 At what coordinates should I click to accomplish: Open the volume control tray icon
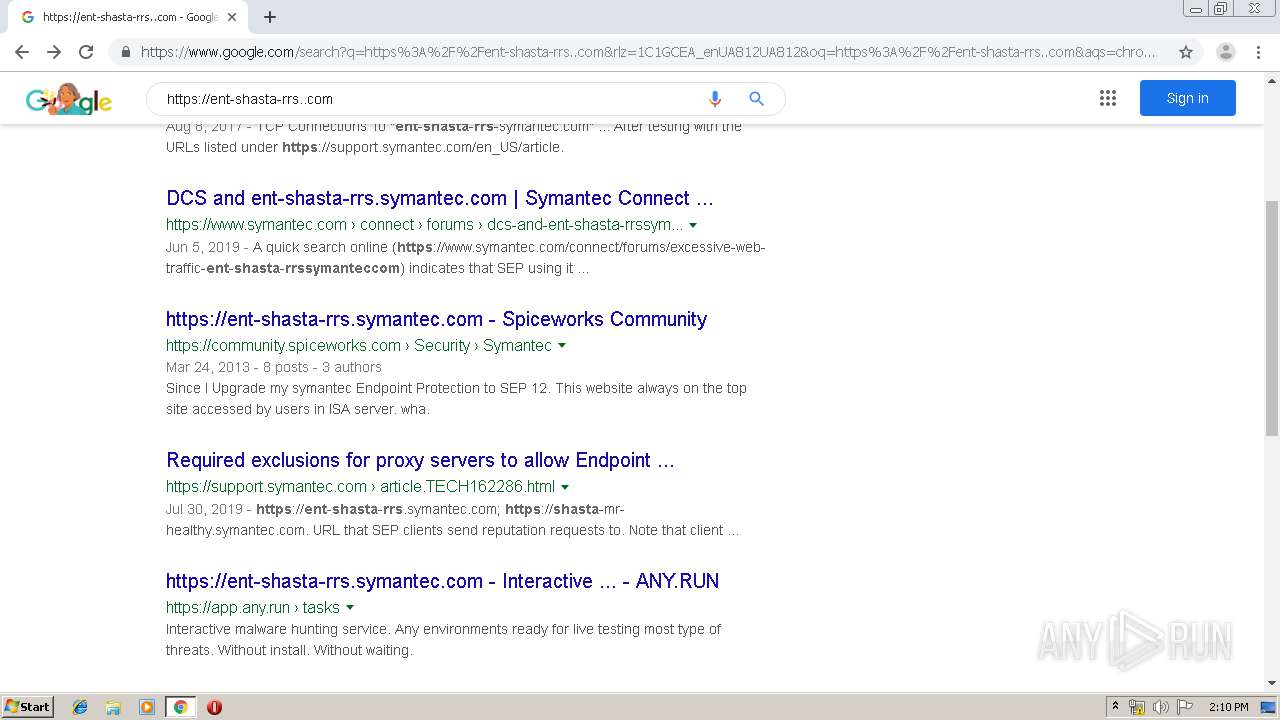tap(1161, 707)
